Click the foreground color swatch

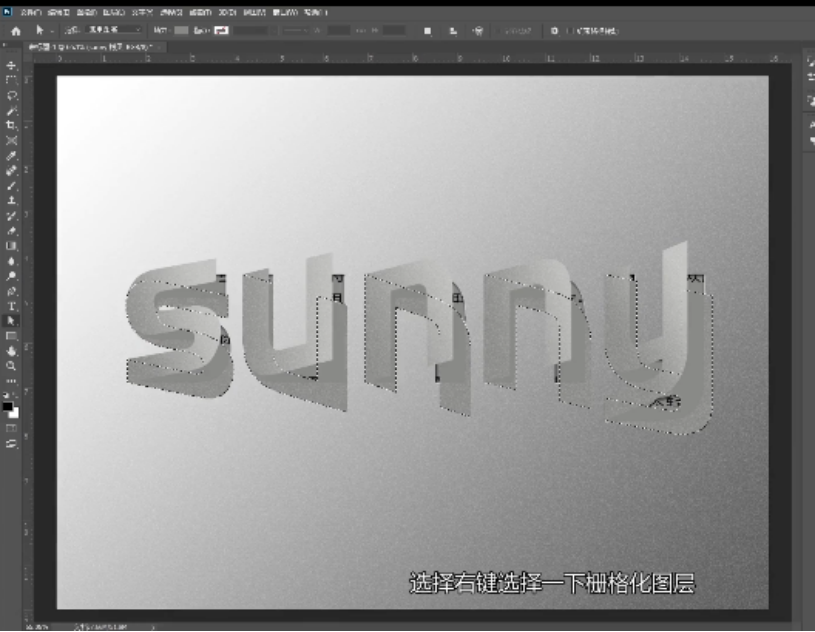tap(8, 406)
